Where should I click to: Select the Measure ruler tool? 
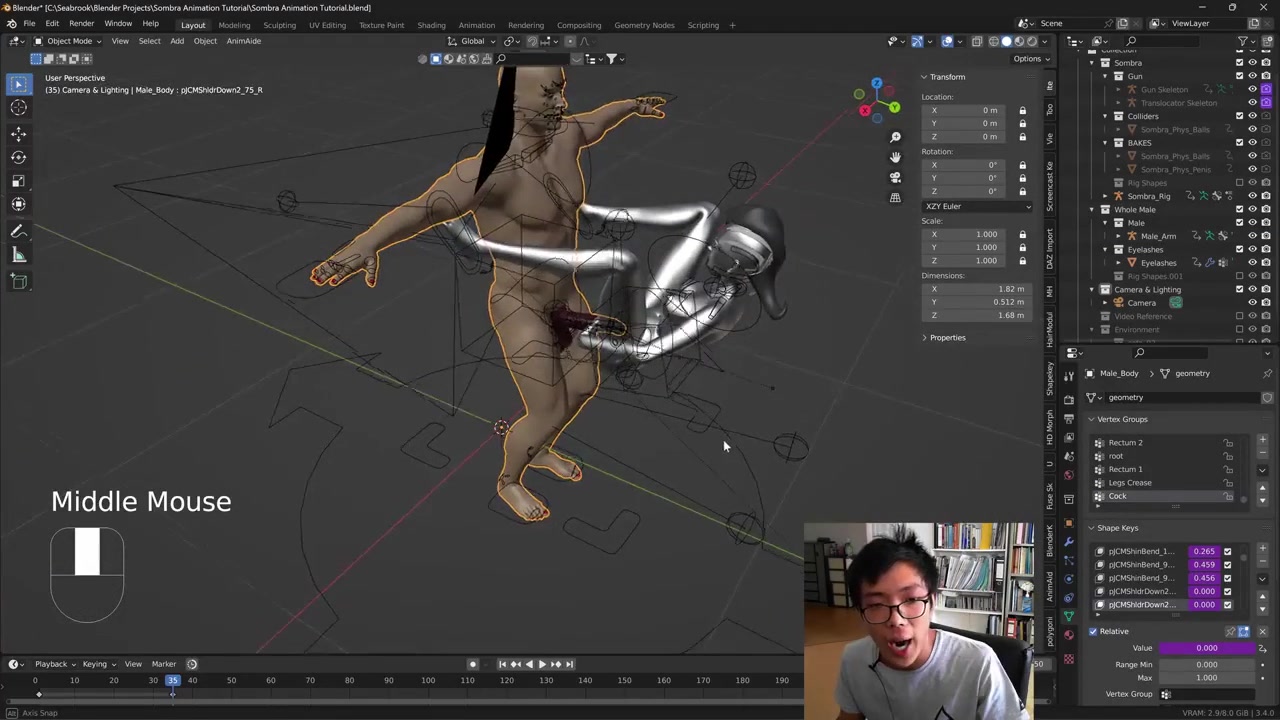(18, 256)
